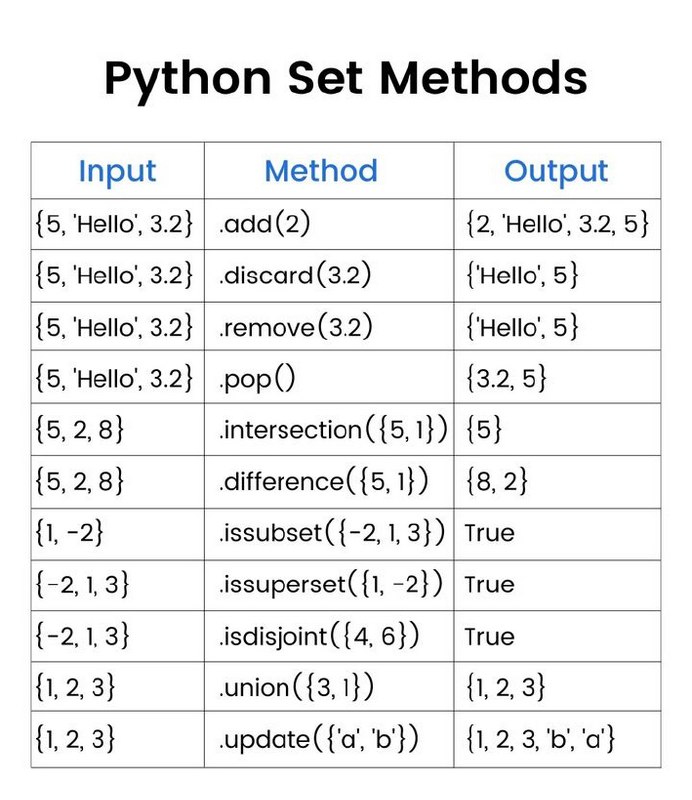Click the .union({3, 1}) cell
The height and width of the screenshot is (800, 692).
[x=329, y=687]
